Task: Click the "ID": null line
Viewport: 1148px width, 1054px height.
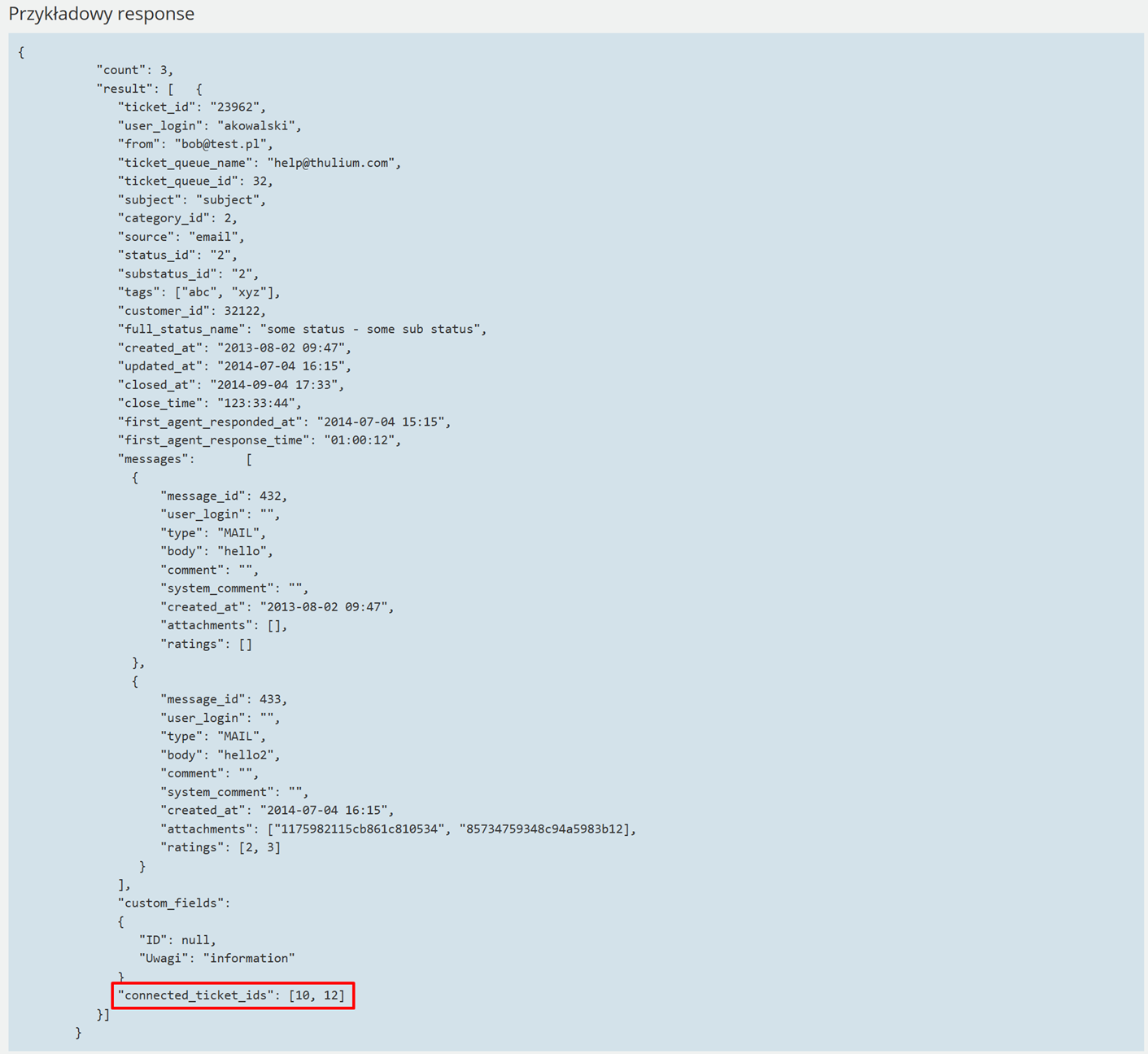Action: (x=178, y=940)
